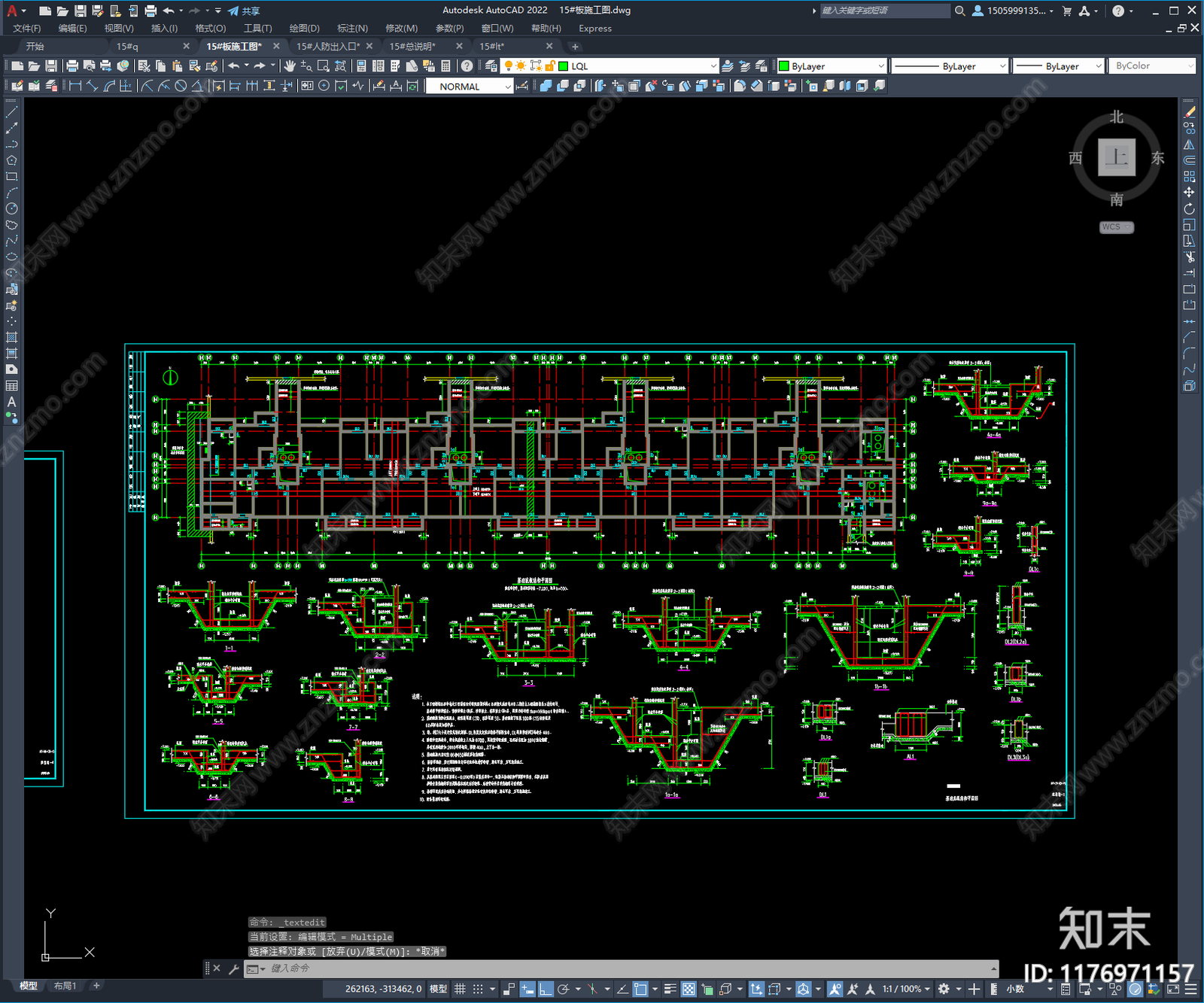Click the QuickCalc calculator icon

446,66
